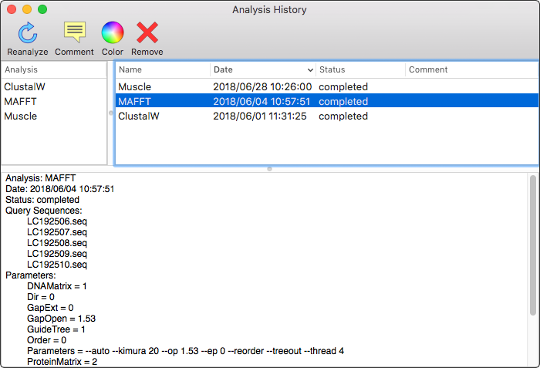Viewport: 540px width, 368px height.
Task: Click the vertical splitter handle beside Analysis list
Action: click(x=111, y=113)
